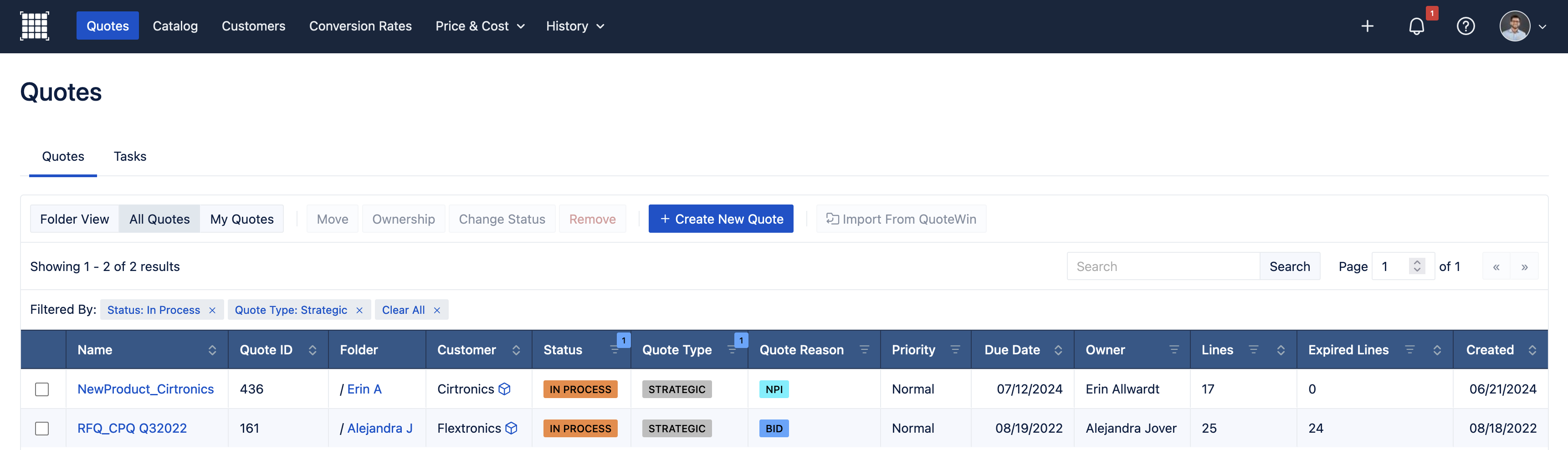Open the Quote Reason column filter icon
The image size is (1568, 450).
pyautogui.click(x=864, y=349)
